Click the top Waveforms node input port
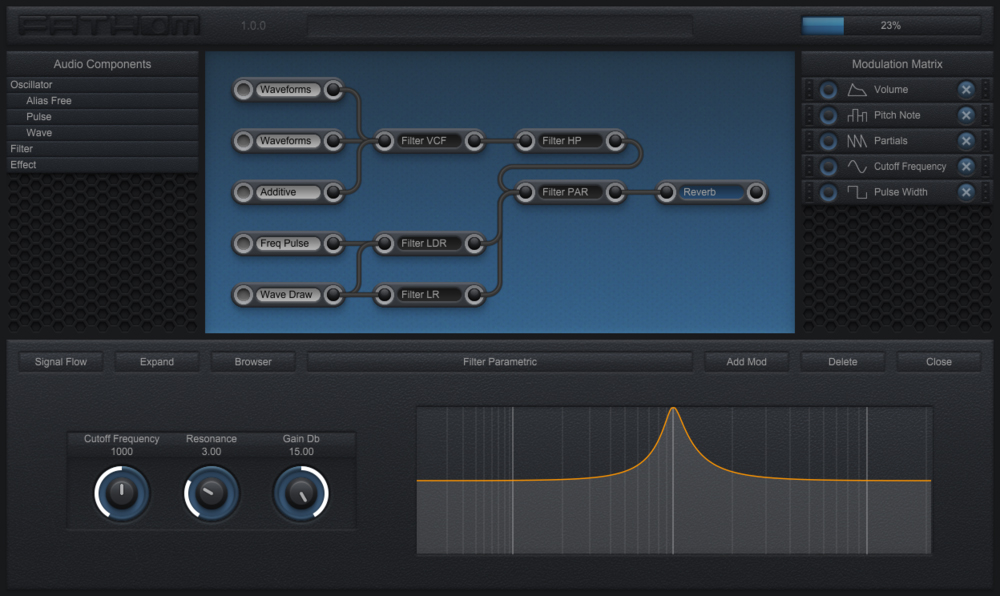 click(243, 90)
